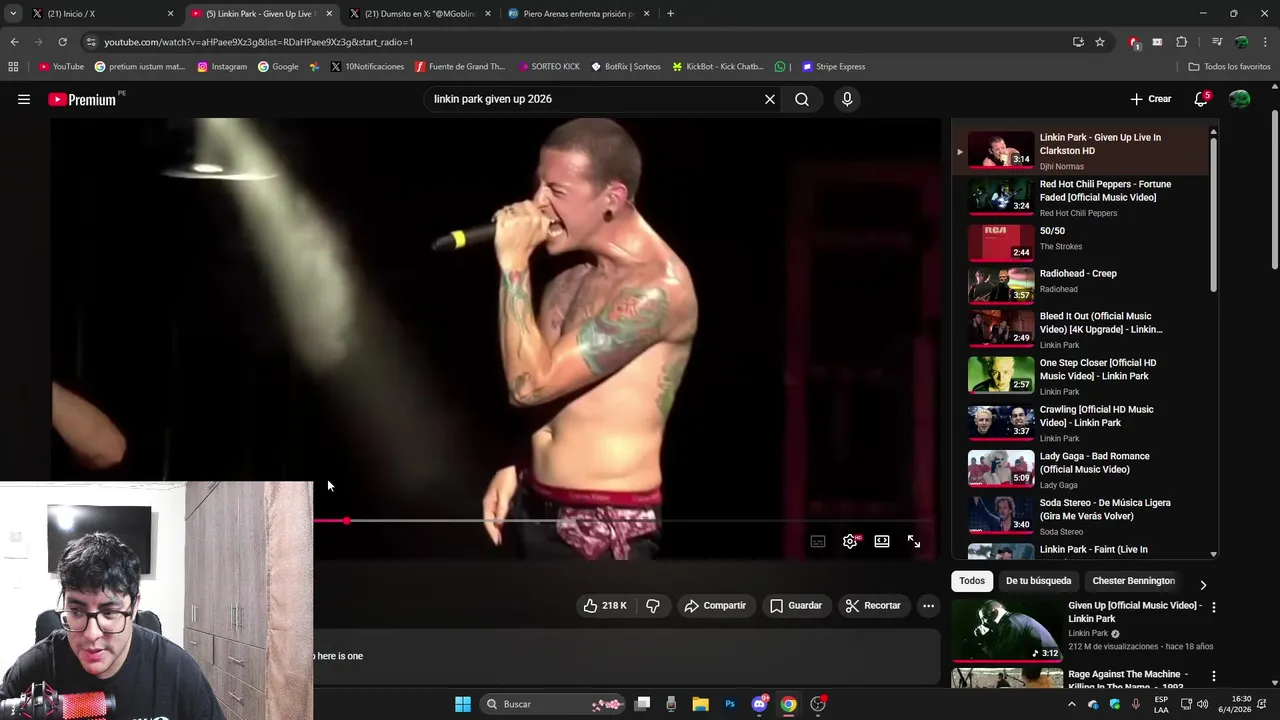Image resolution: width=1280 pixels, height=720 pixels.
Task: Dislike the video with thumbs down
Action: coord(653,605)
